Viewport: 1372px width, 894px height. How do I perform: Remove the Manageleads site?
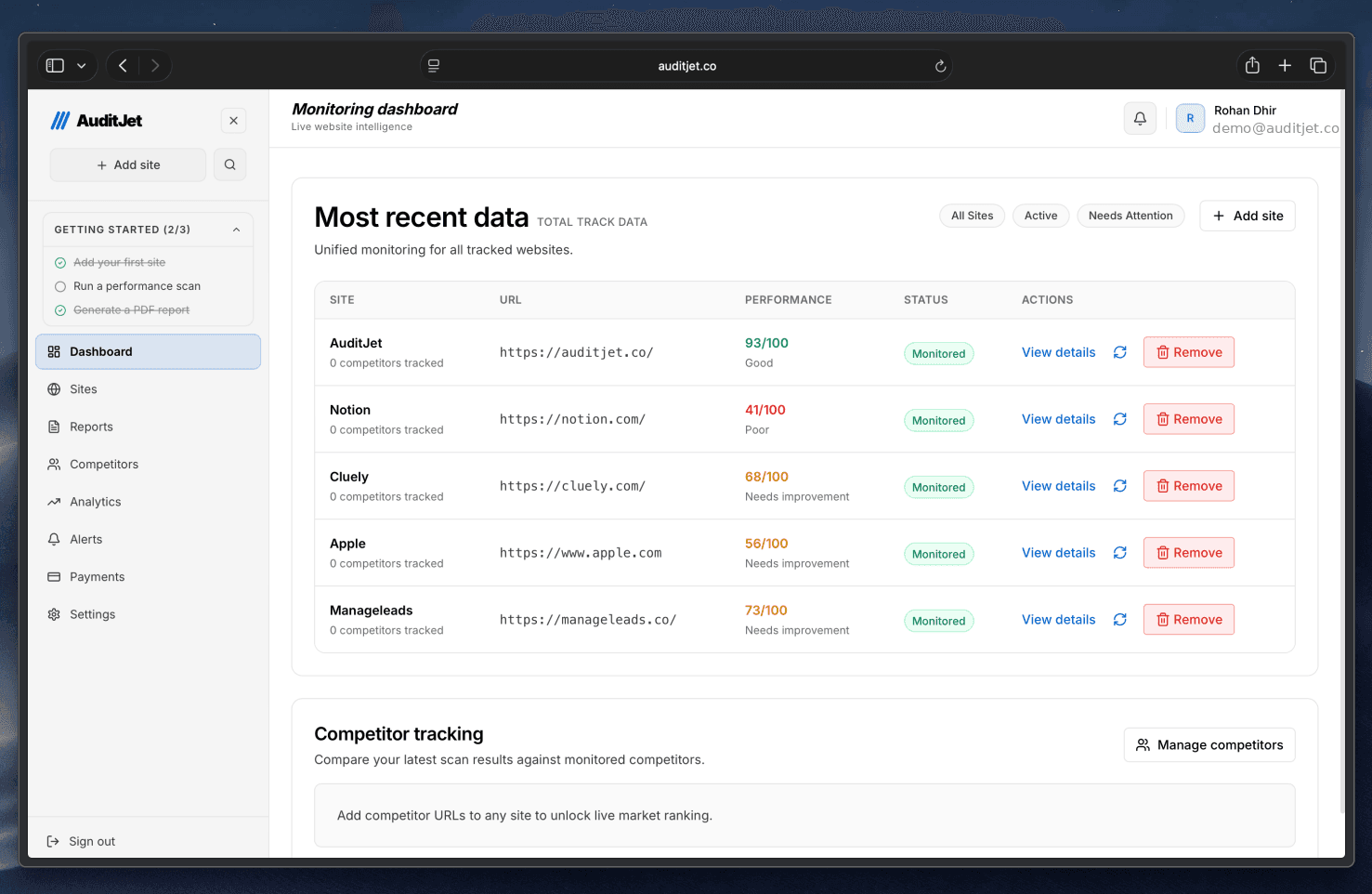pyautogui.click(x=1189, y=620)
